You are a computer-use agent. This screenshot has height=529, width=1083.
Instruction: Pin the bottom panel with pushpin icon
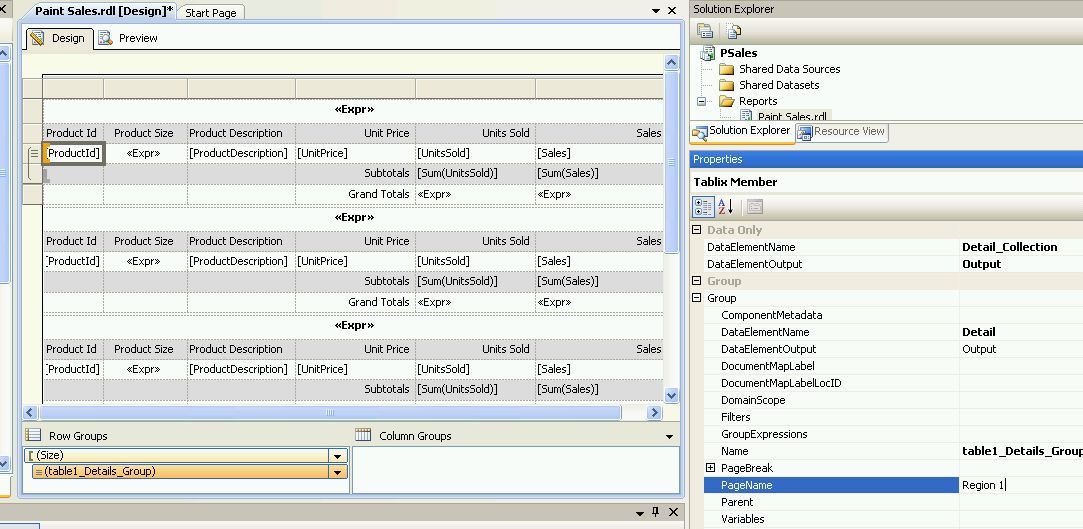click(x=655, y=513)
